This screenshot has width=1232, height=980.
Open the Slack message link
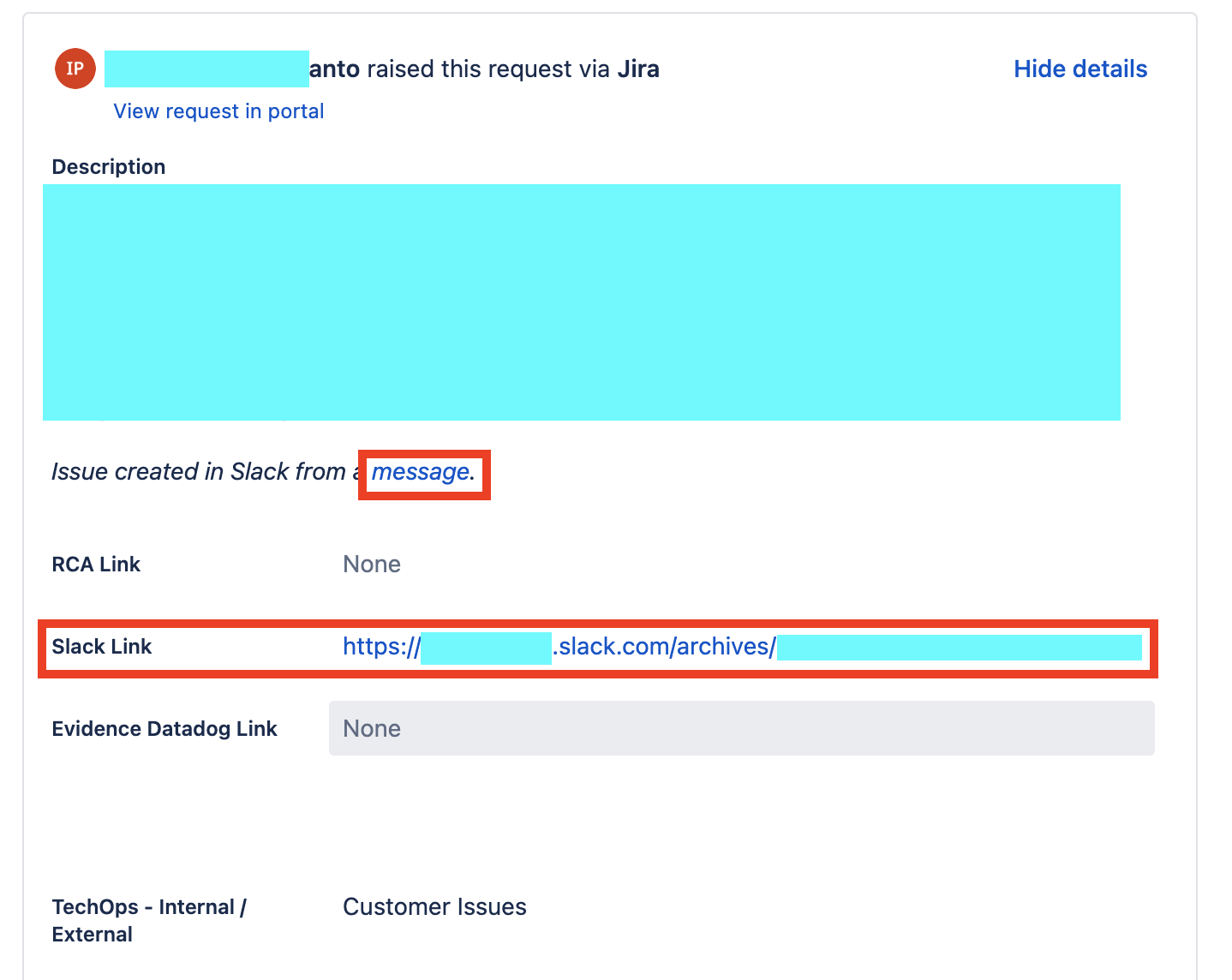[x=421, y=472]
